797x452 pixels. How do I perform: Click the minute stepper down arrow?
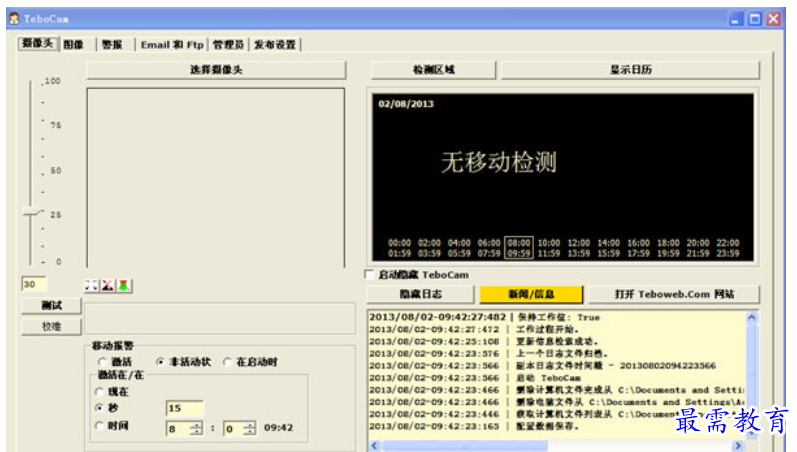[249, 432]
